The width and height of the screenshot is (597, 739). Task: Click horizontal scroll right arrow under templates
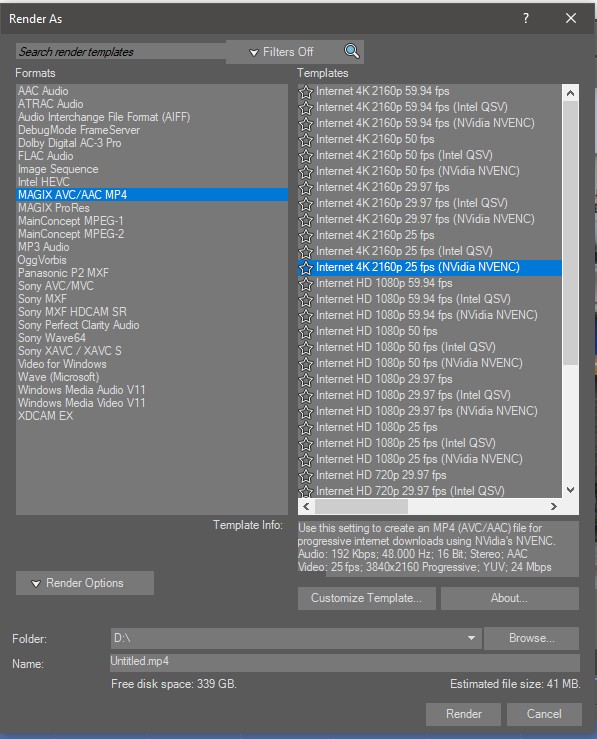pyautogui.click(x=554, y=507)
